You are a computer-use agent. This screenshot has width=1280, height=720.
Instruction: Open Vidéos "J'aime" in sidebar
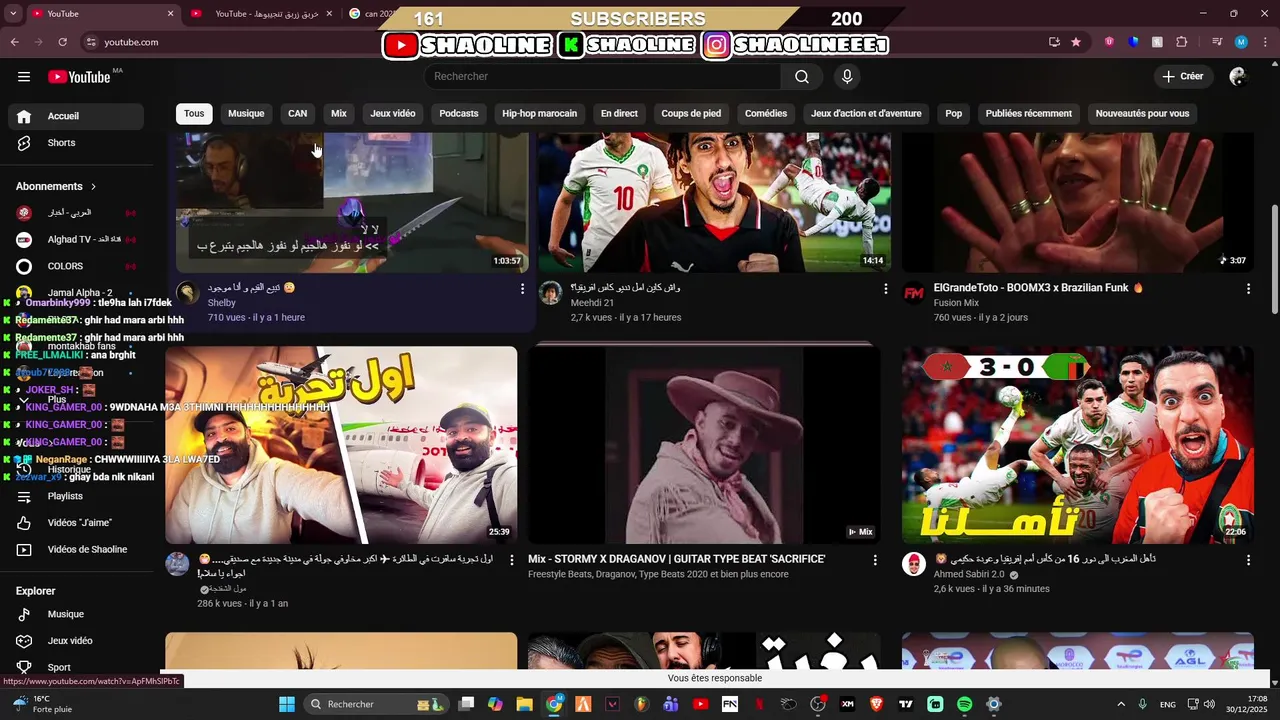coord(76,523)
